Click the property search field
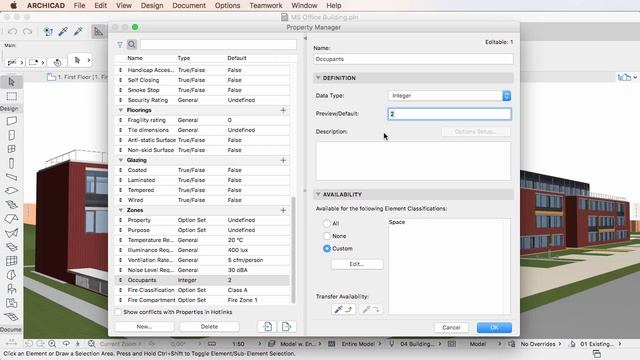The image size is (640, 360). pos(218,44)
